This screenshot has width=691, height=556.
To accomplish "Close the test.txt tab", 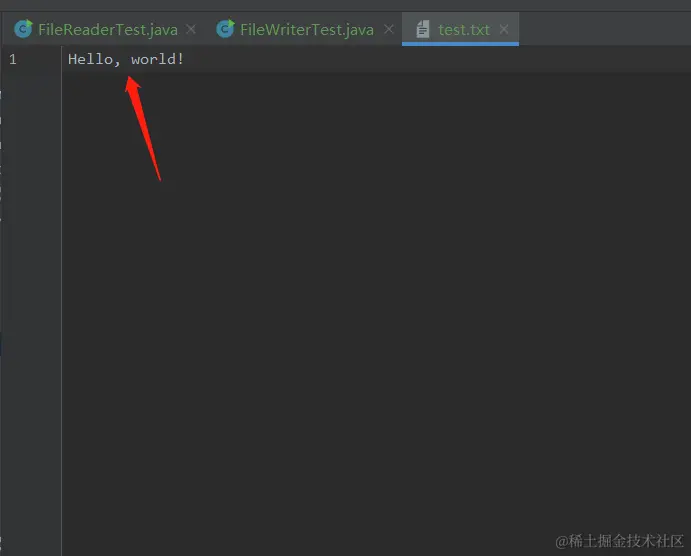I will coord(504,30).
